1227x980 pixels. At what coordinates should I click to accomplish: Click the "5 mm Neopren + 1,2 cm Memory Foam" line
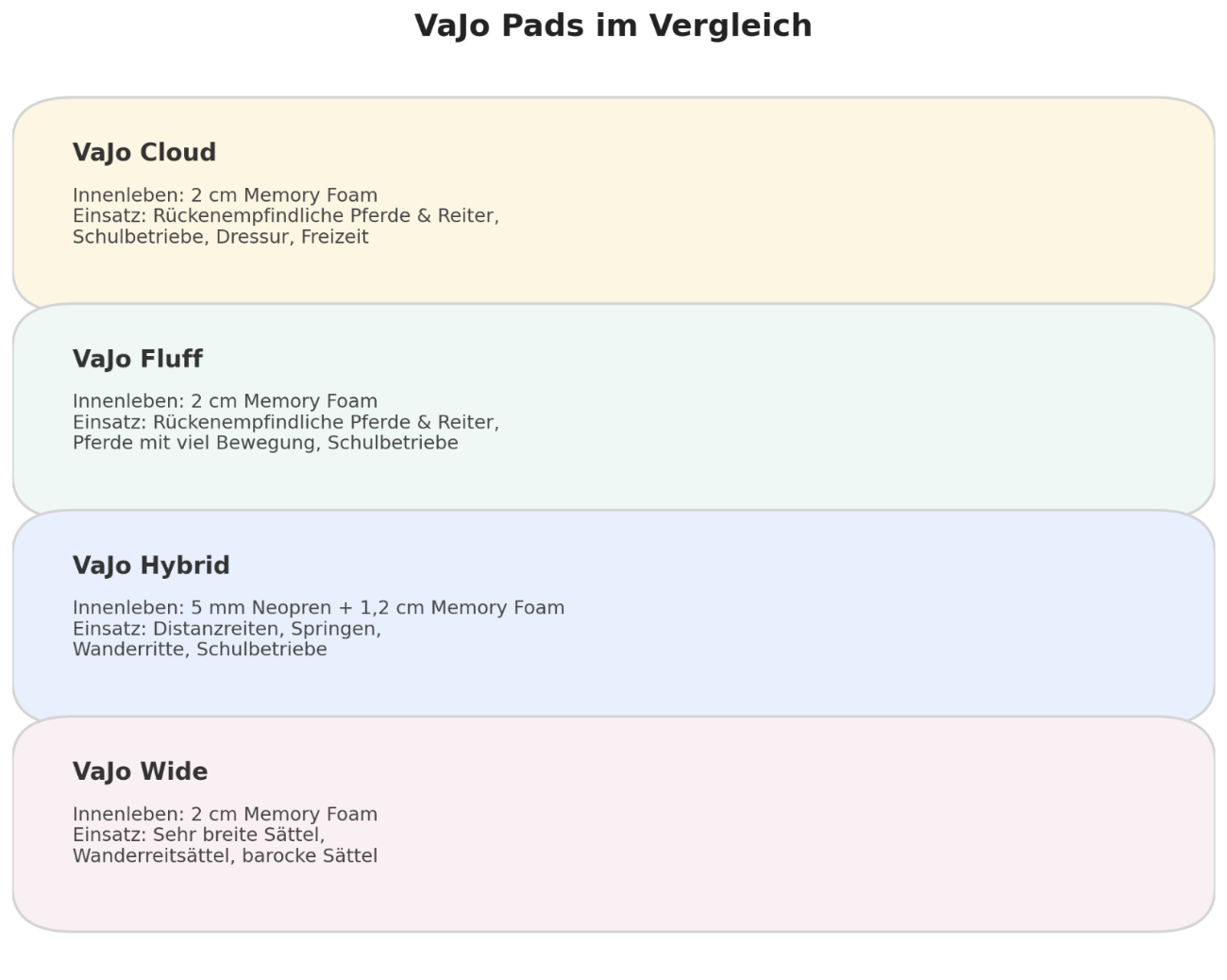318,608
